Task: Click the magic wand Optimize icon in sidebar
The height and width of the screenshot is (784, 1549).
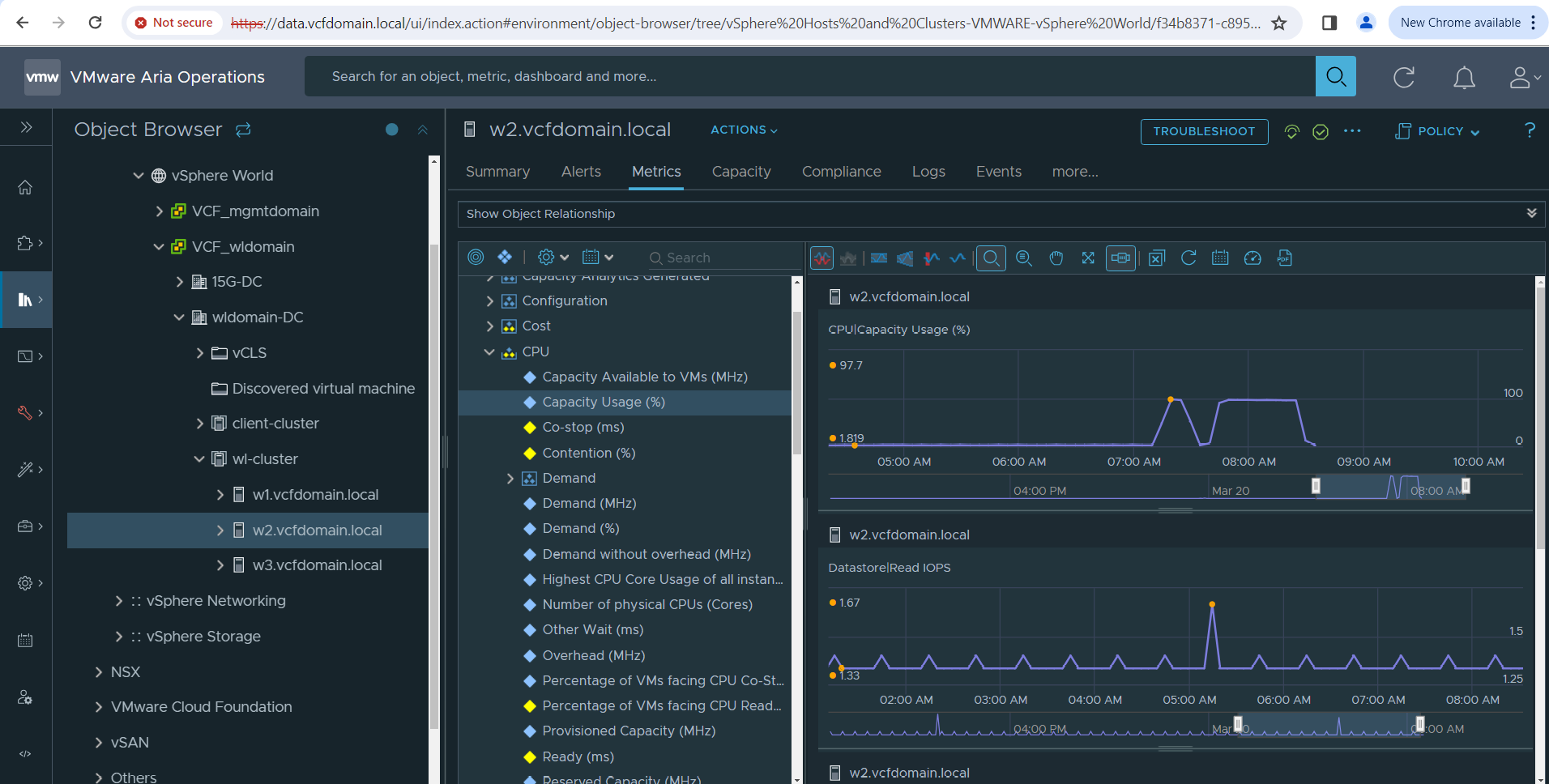Action: (25, 470)
